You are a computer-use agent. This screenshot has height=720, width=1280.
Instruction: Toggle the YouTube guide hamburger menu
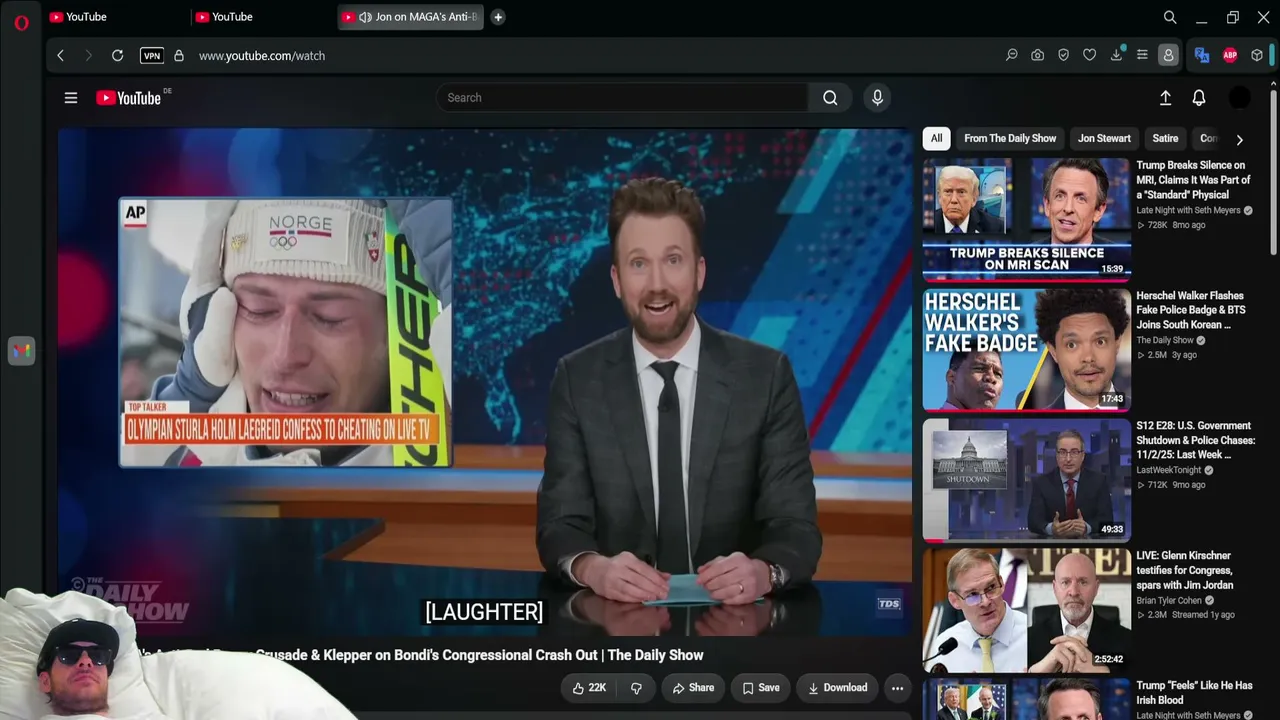[71, 98]
